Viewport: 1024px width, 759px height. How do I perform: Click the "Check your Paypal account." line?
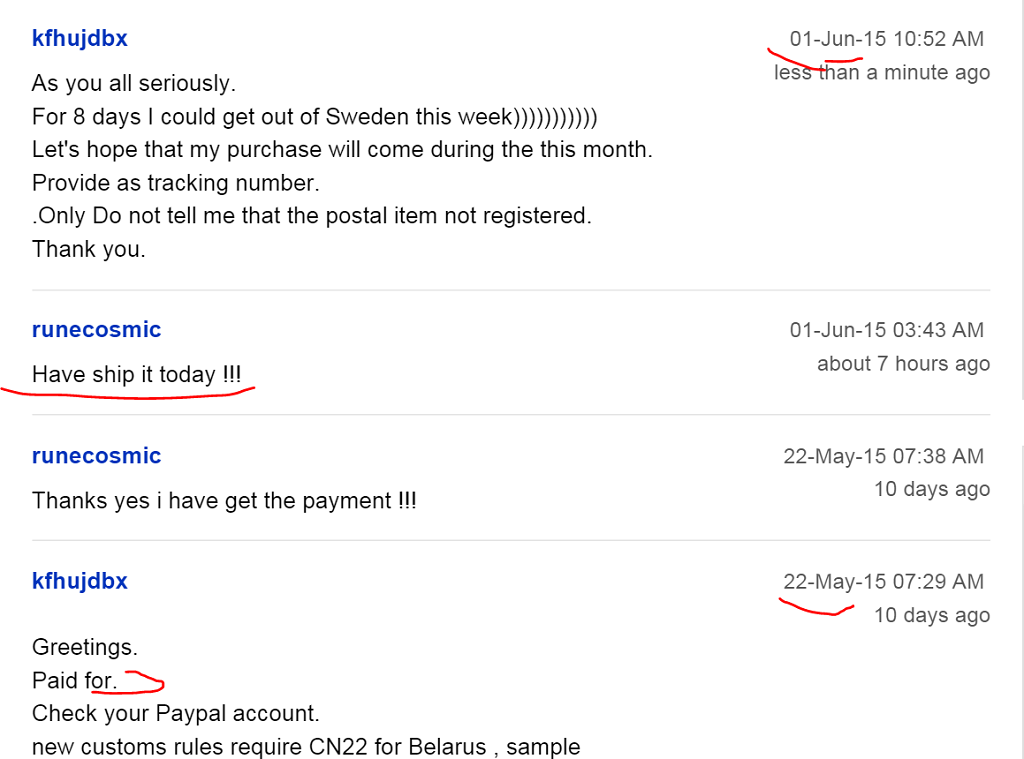(x=176, y=714)
